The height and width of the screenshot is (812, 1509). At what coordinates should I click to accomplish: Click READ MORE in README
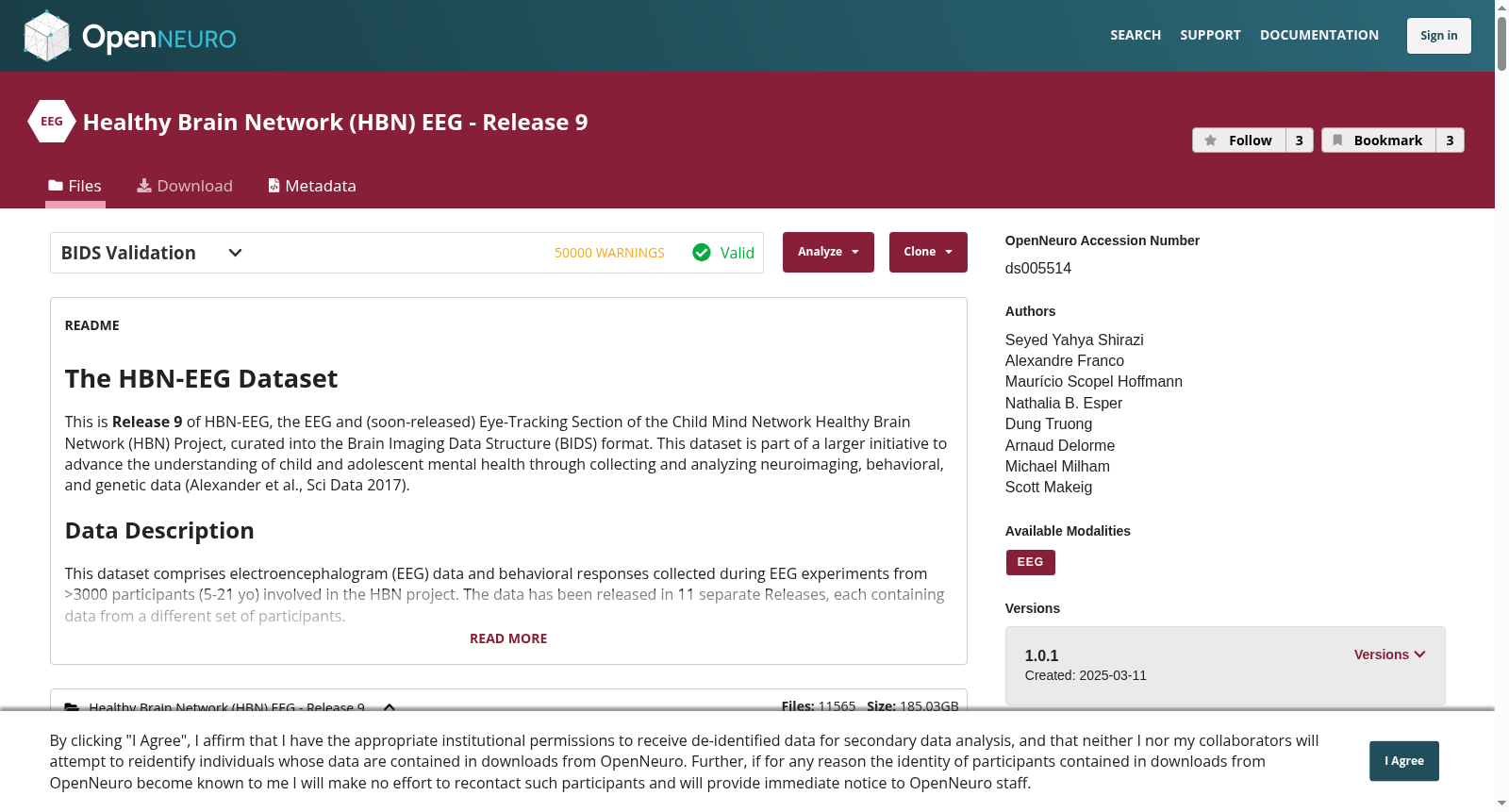[508, 638]
